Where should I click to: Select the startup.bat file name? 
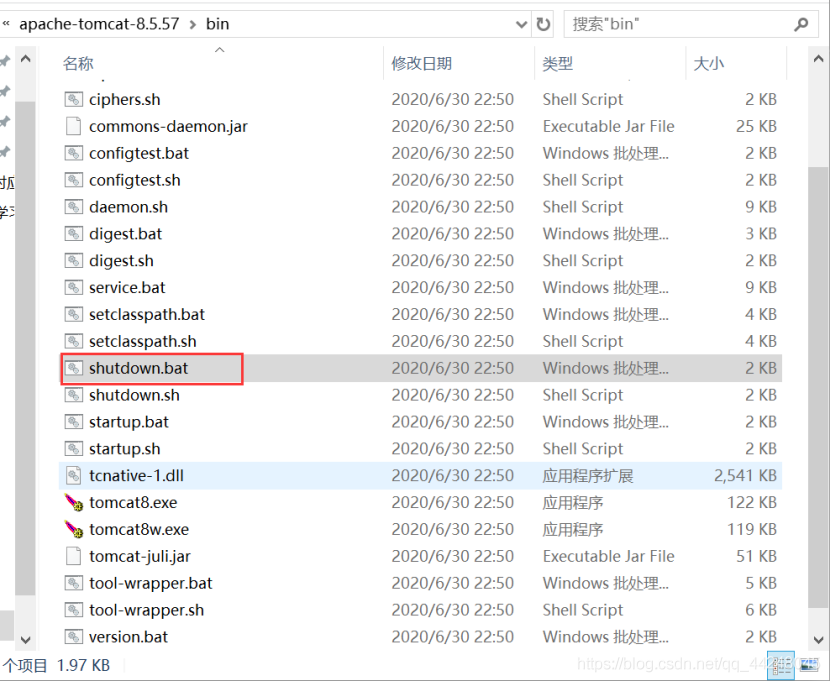click(129, 422)
